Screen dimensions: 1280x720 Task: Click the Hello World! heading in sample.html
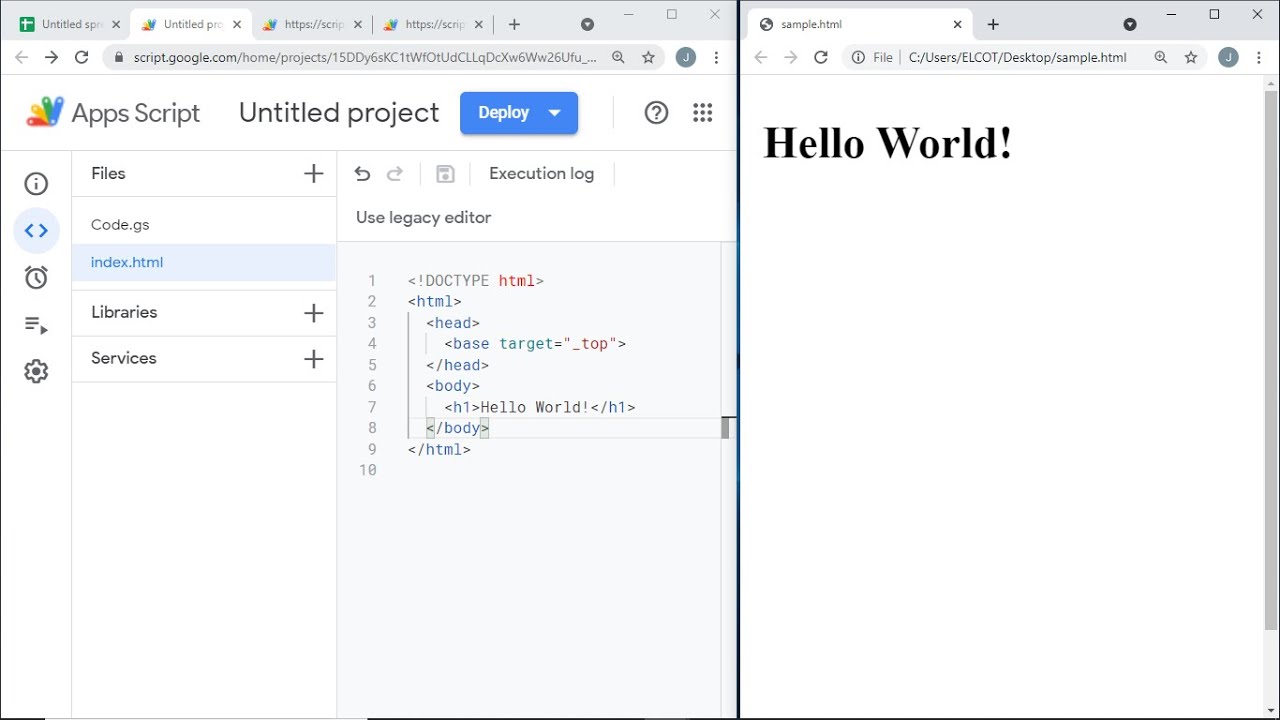(x=888, y=143)
